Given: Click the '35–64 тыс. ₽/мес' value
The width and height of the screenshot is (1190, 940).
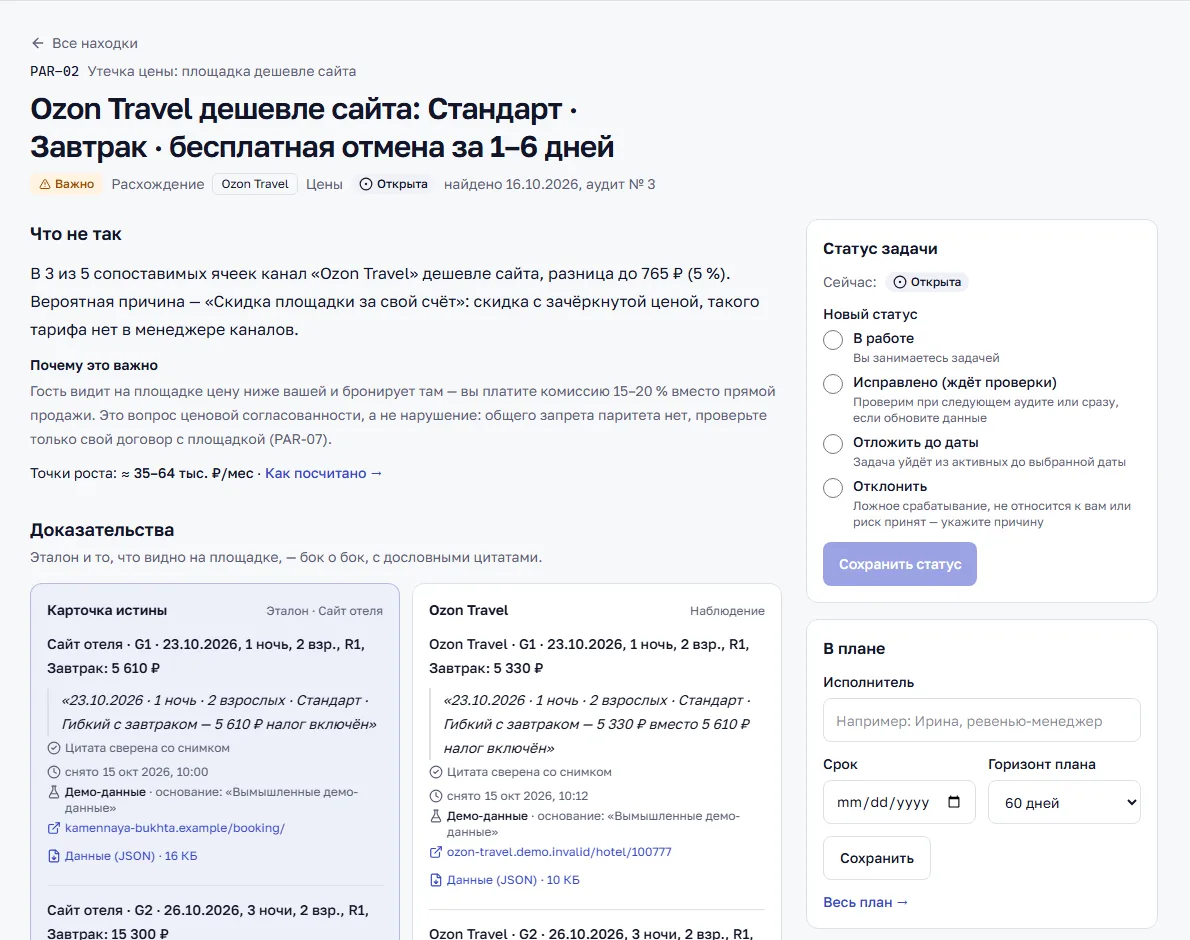Looking at the screenshot, I should (194, 473).
